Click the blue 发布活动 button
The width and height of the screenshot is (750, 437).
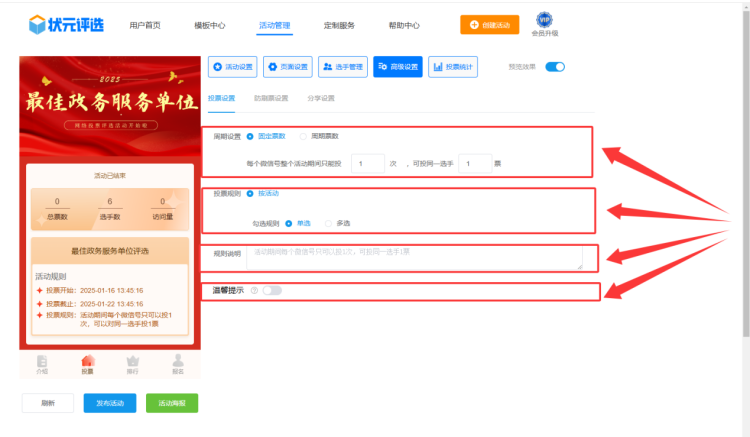(x=109, y=403)
